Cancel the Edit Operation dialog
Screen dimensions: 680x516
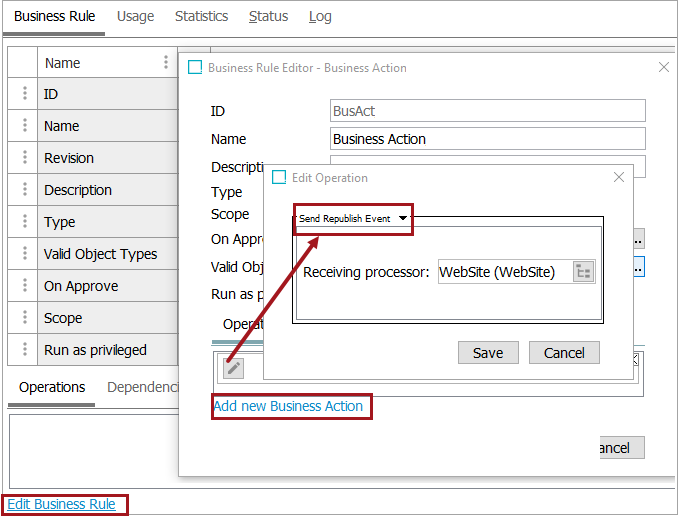(x=564, y=353)
